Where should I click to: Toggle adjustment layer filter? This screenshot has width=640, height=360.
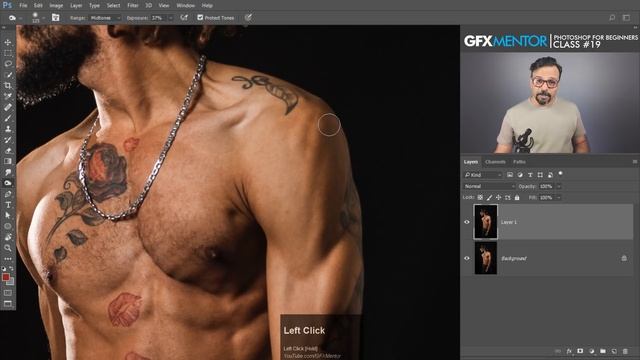[520, 175]
